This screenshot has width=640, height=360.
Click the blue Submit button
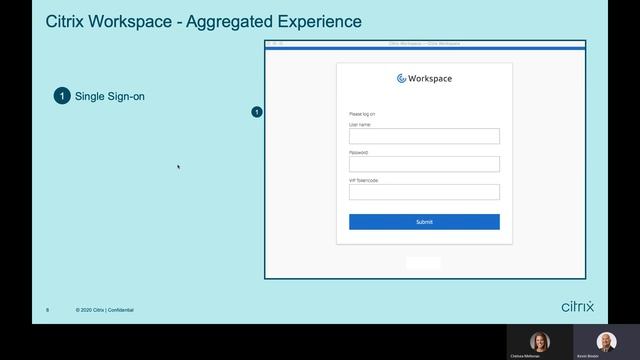(x=424, y=222)
